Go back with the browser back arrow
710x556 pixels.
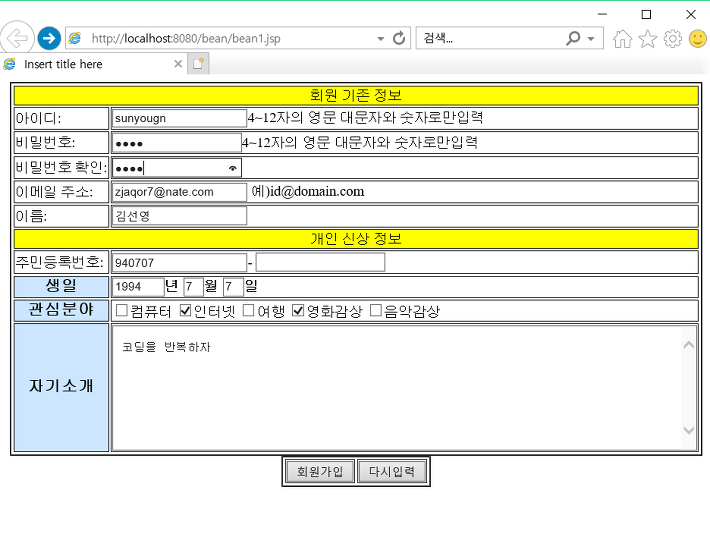(x=17, y=38)
